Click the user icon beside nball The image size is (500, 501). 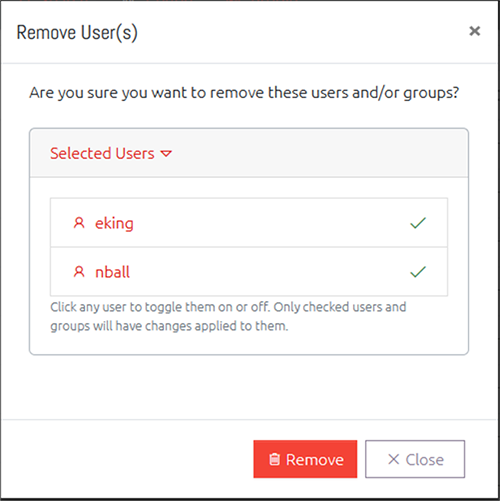click(79, 272)
